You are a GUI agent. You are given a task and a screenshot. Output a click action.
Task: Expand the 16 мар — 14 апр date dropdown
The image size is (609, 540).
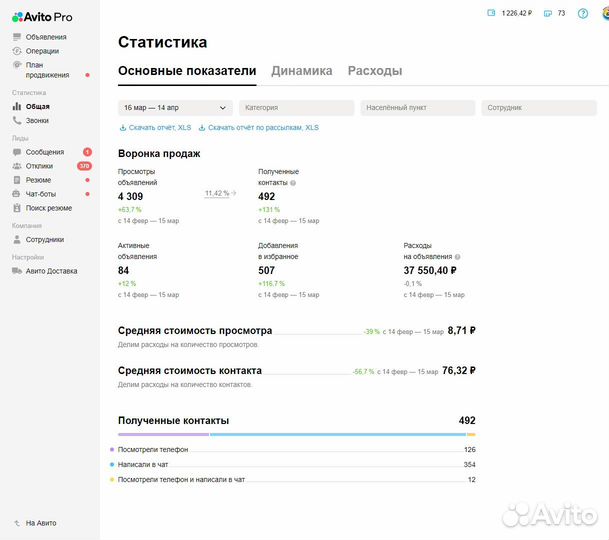click(175, 108)
